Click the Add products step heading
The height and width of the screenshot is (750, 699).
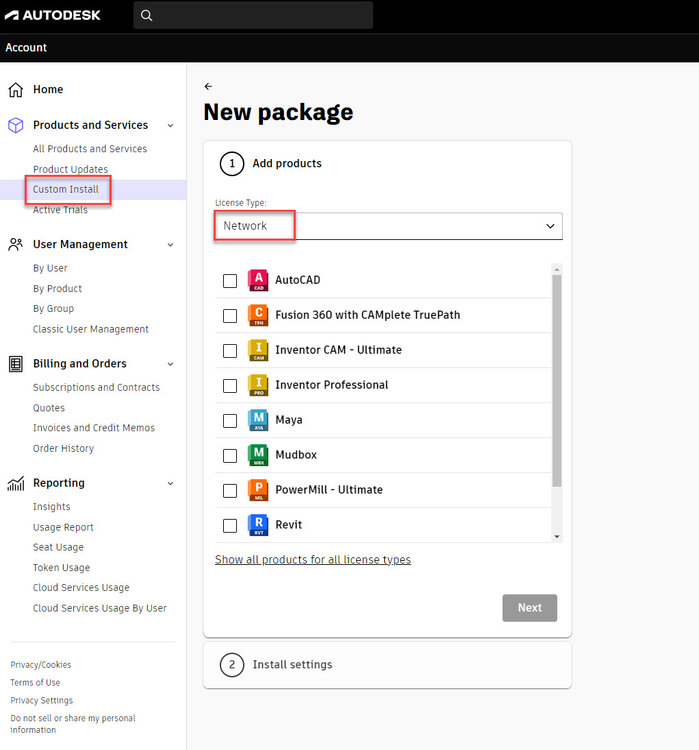point(287,164)
